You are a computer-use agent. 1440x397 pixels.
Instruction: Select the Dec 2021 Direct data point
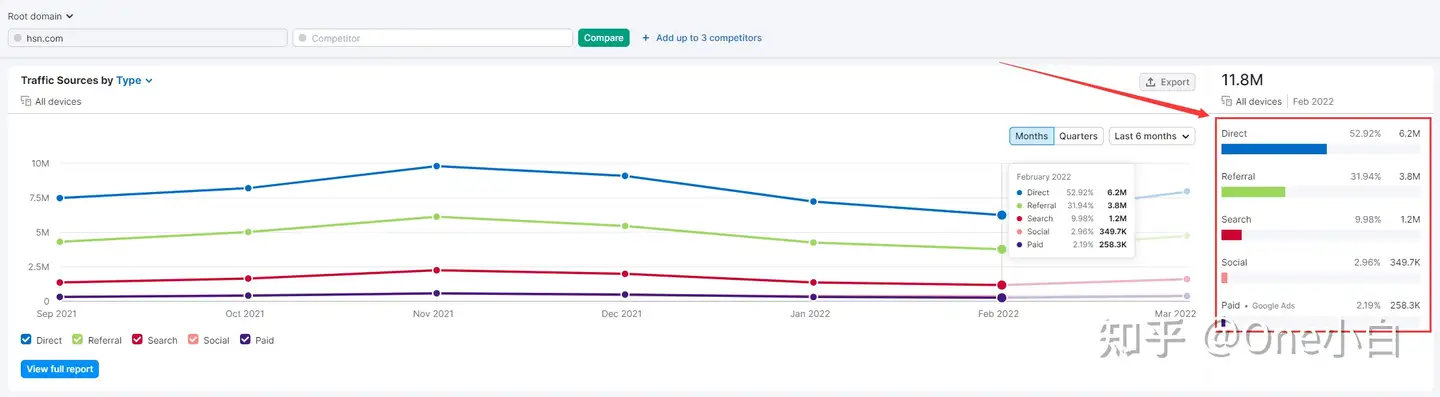pyautogui.click(x=625, y=176)
